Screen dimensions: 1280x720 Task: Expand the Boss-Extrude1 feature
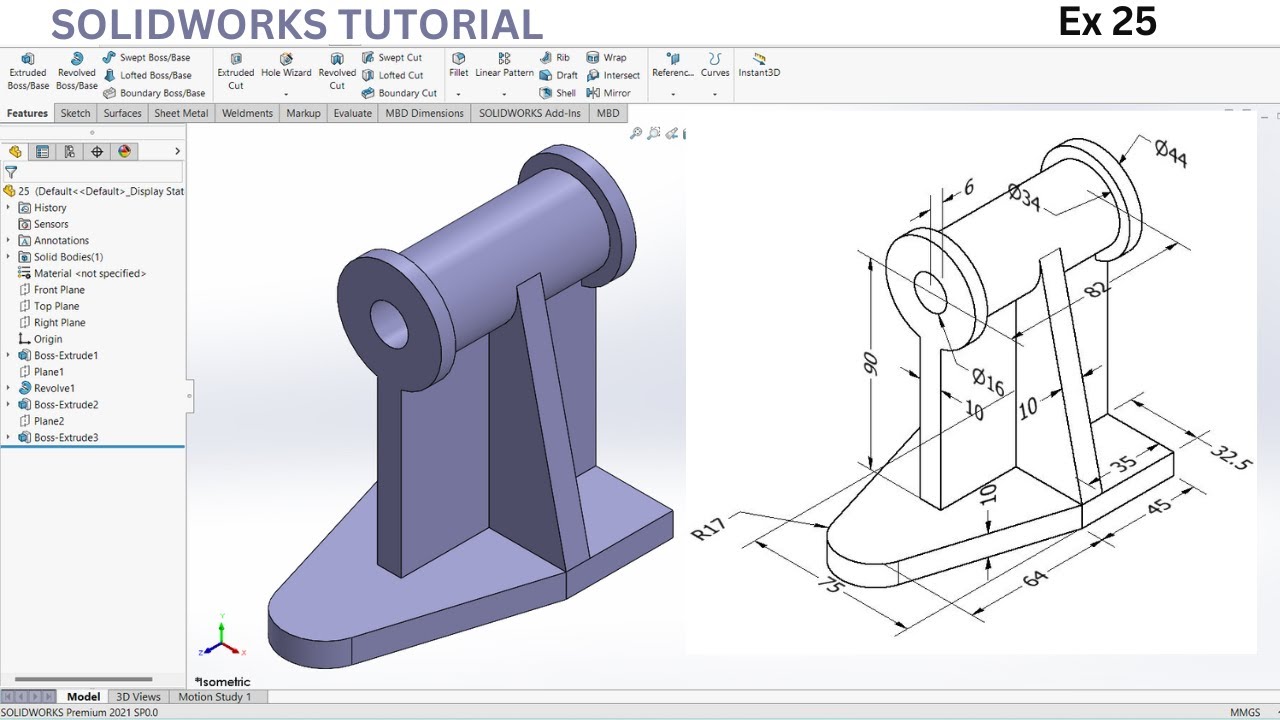coord(9,355)
